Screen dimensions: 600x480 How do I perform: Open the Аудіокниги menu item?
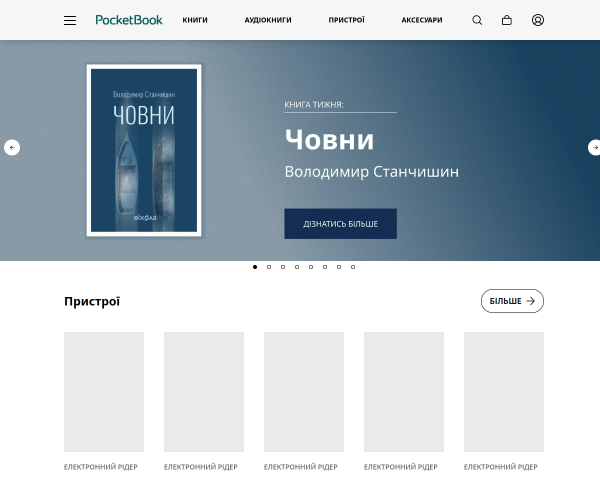point(268,20)
